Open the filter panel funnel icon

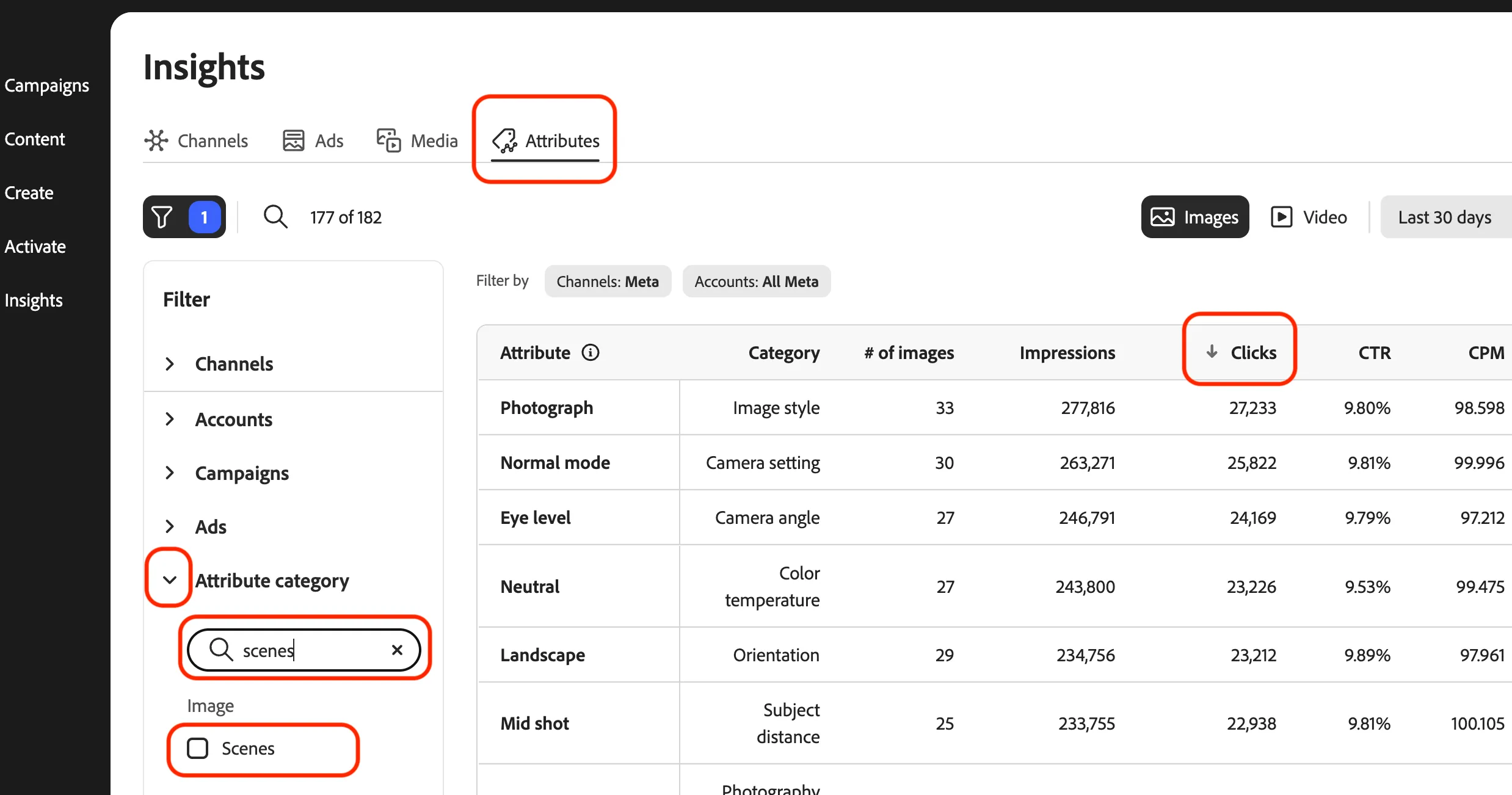(x=162, y=217)
